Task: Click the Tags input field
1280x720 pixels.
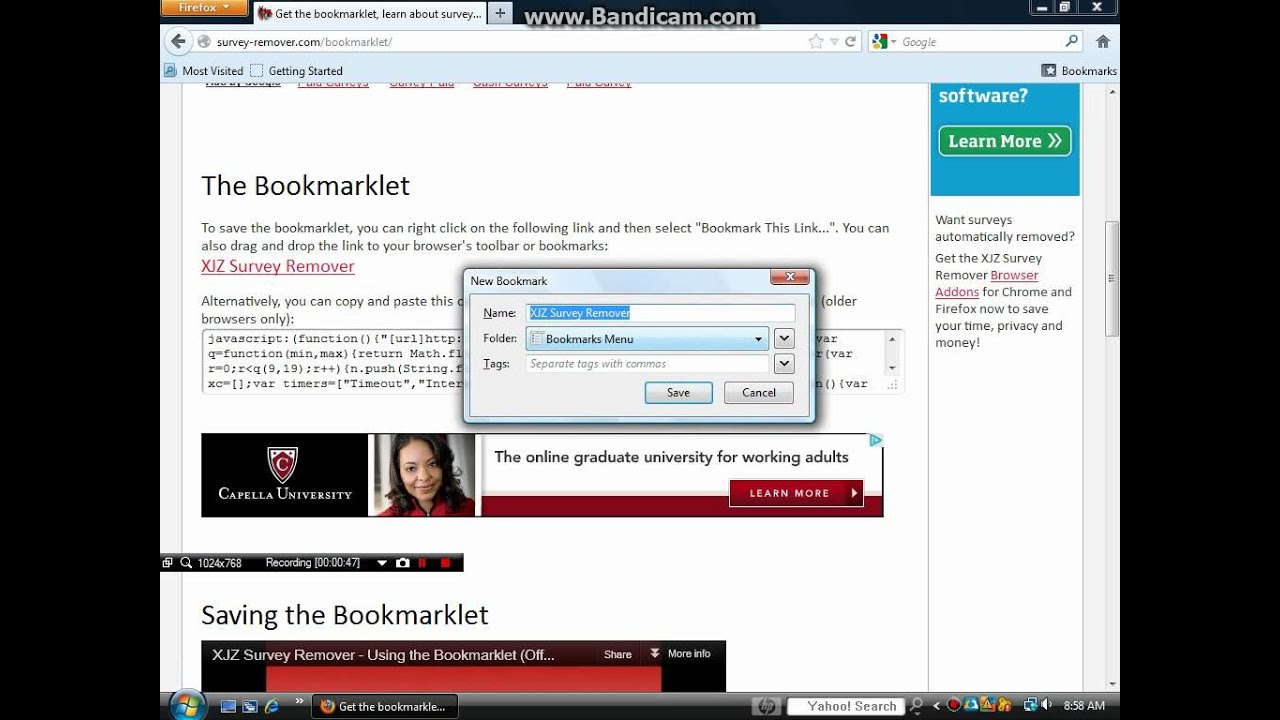Action: (647, 364)
